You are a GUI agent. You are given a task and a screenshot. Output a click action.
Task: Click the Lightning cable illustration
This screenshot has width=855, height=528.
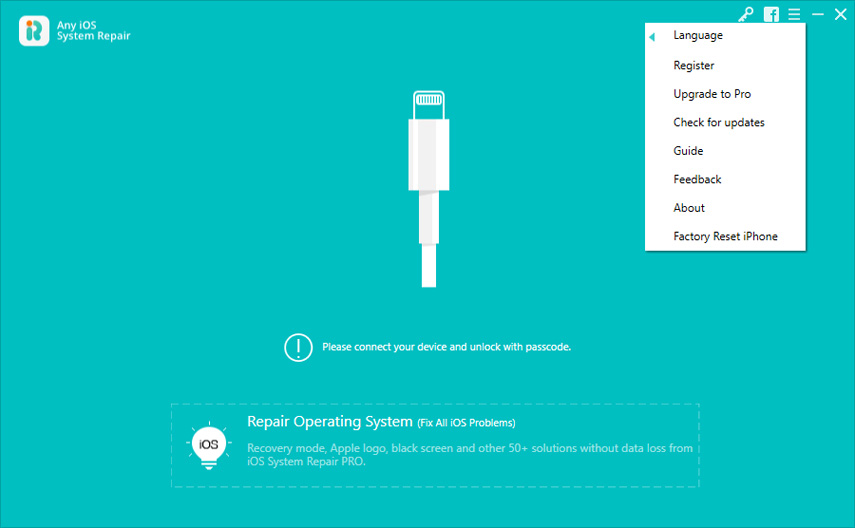(x=429, y=189)
